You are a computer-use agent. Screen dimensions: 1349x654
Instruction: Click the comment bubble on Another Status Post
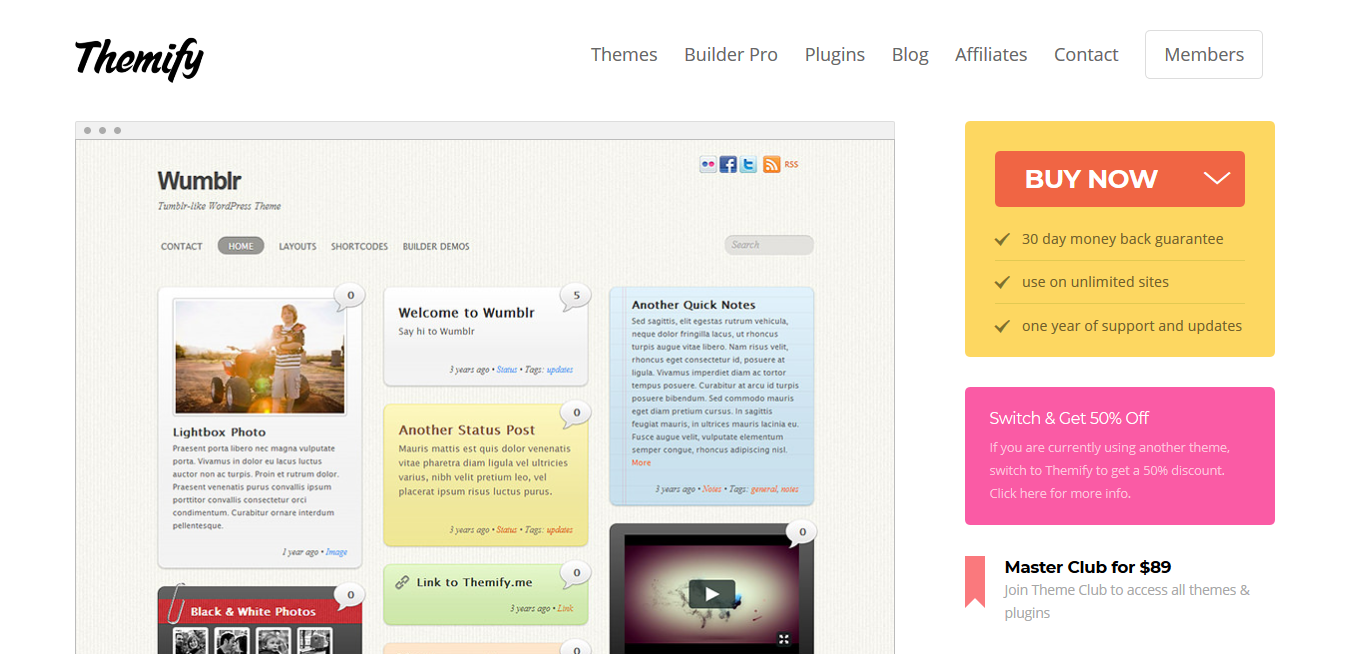coord(575,413)
